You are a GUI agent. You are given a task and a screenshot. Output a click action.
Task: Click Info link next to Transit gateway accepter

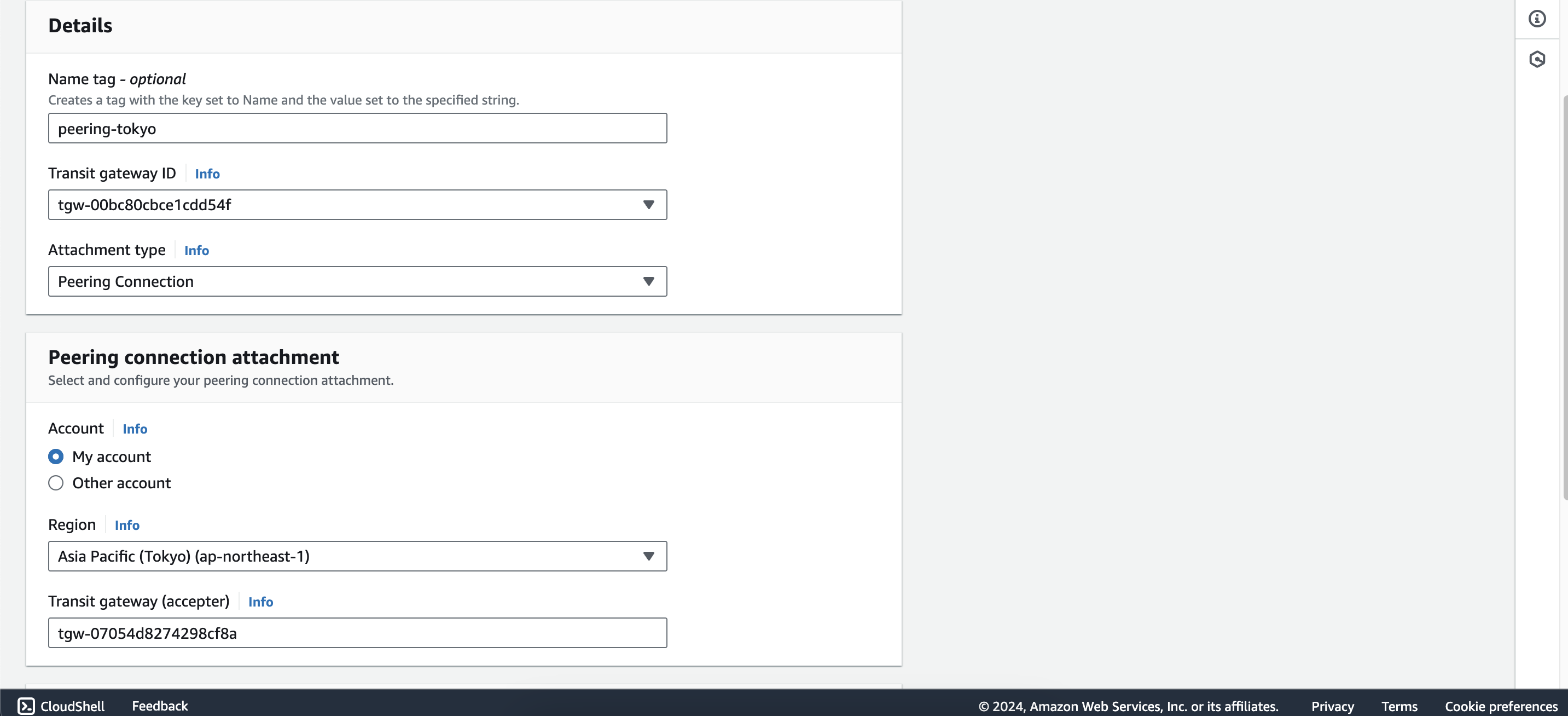point(261,601)
